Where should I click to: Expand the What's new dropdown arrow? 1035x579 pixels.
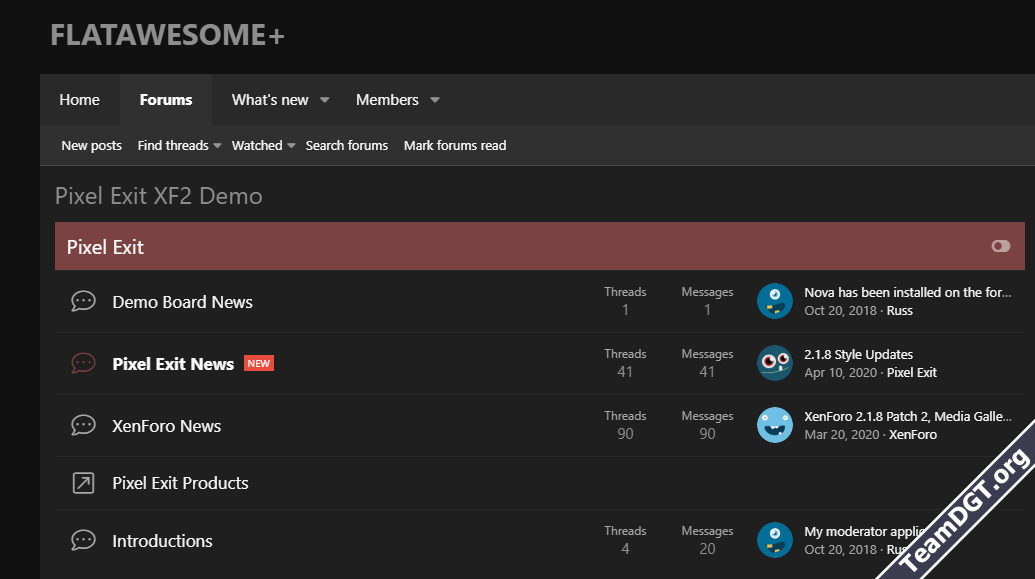coord(325,100)
